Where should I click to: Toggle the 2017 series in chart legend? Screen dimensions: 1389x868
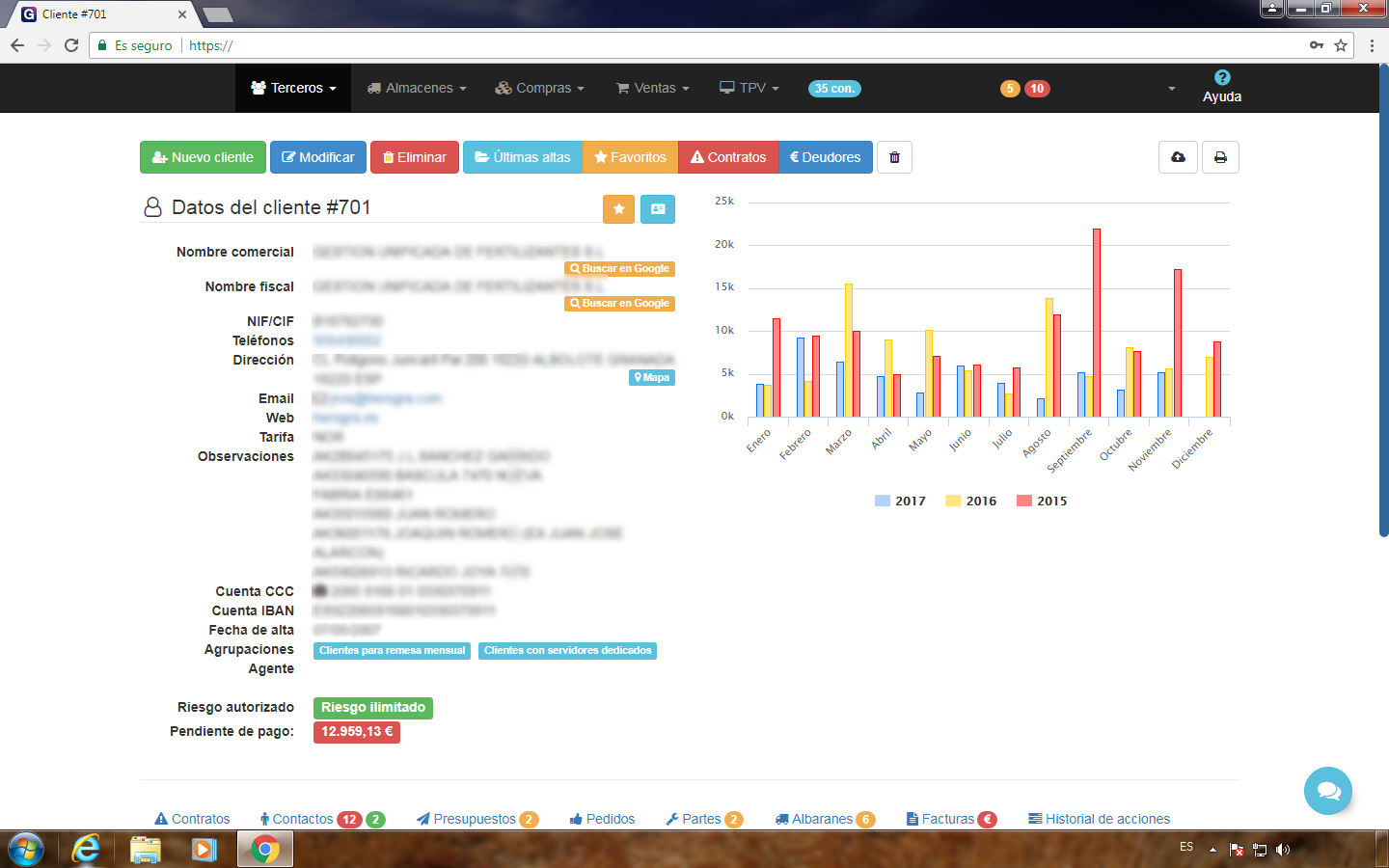pyautogui.click(x=900, y=502)
